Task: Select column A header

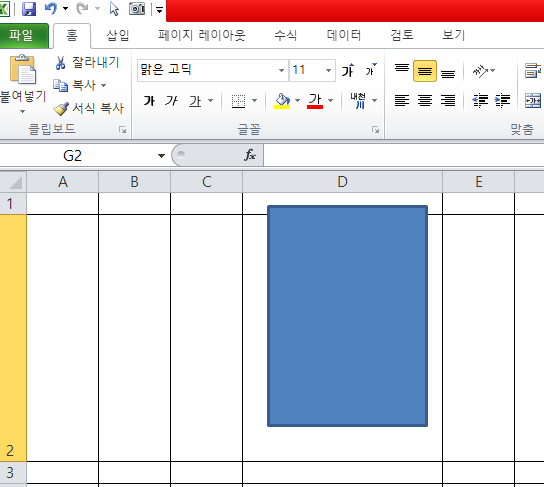Action: coord(63,181)
